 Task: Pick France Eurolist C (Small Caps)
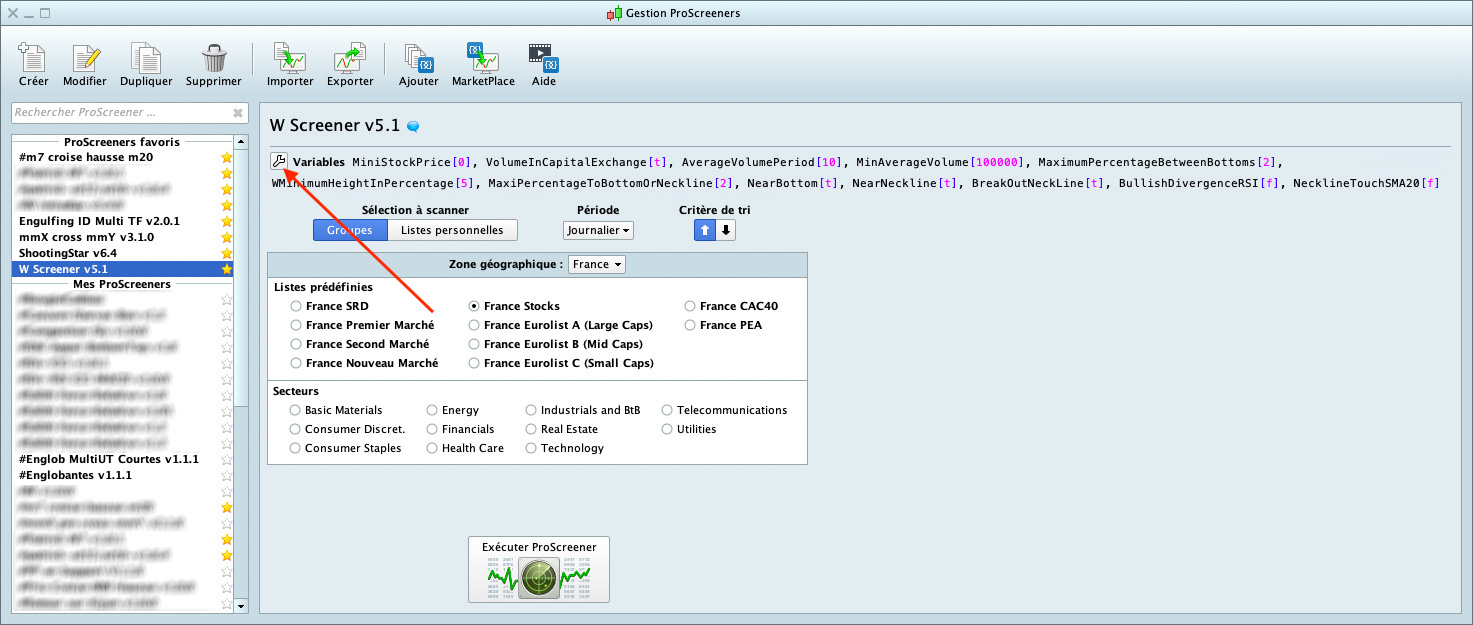[x=474, y=363]
